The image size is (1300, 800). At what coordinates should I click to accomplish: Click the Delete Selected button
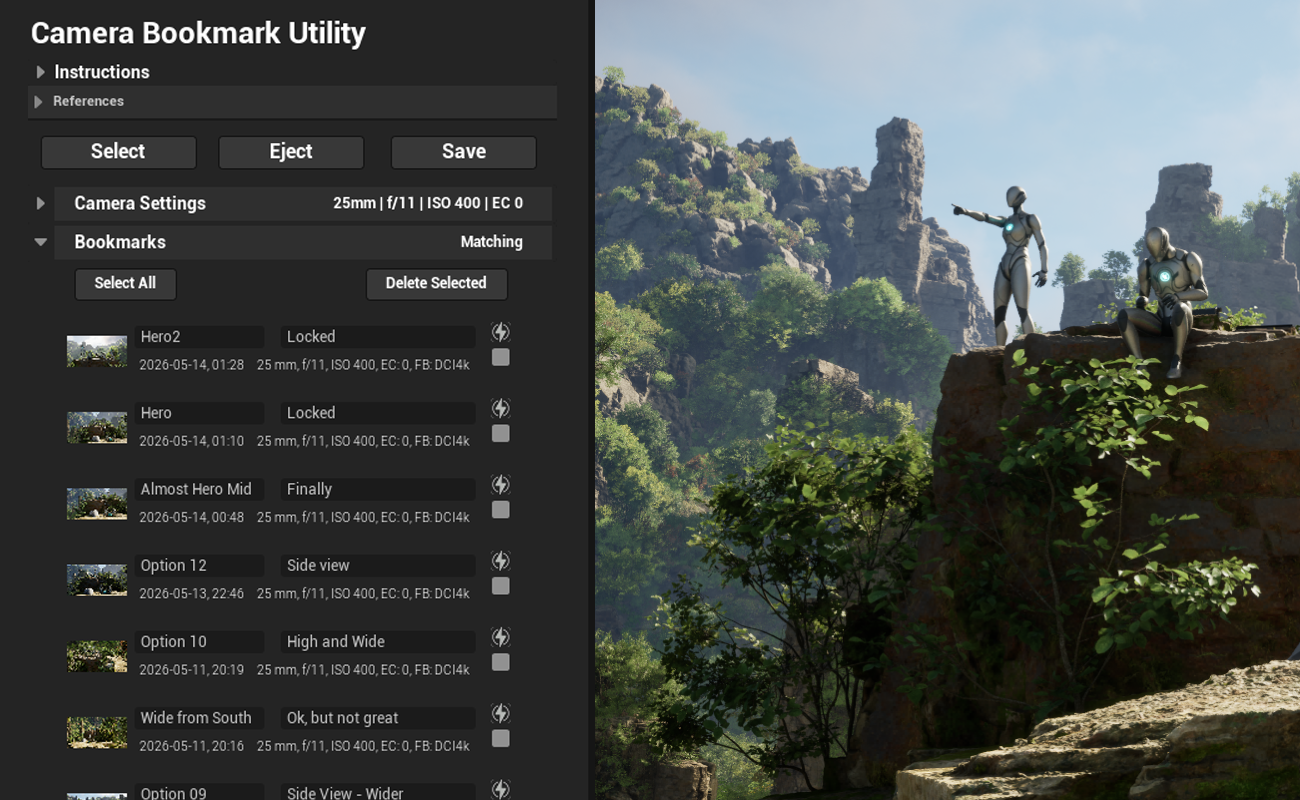click(x=436, y=284)
